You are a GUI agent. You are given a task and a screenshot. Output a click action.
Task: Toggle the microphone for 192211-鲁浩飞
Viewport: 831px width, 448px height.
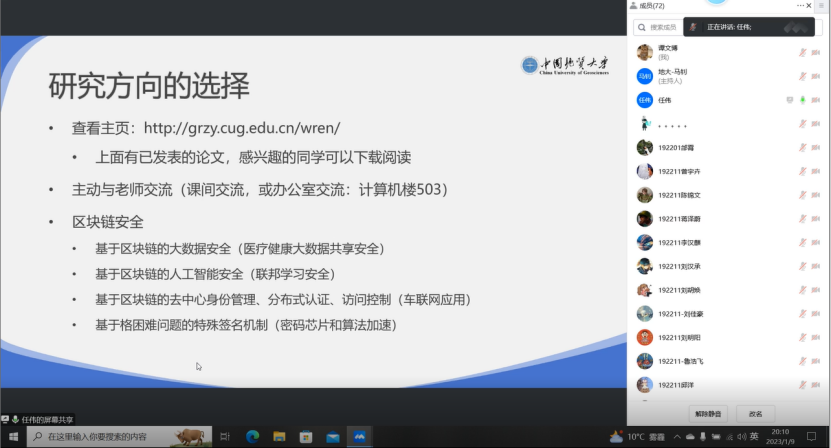pos(802,362)
